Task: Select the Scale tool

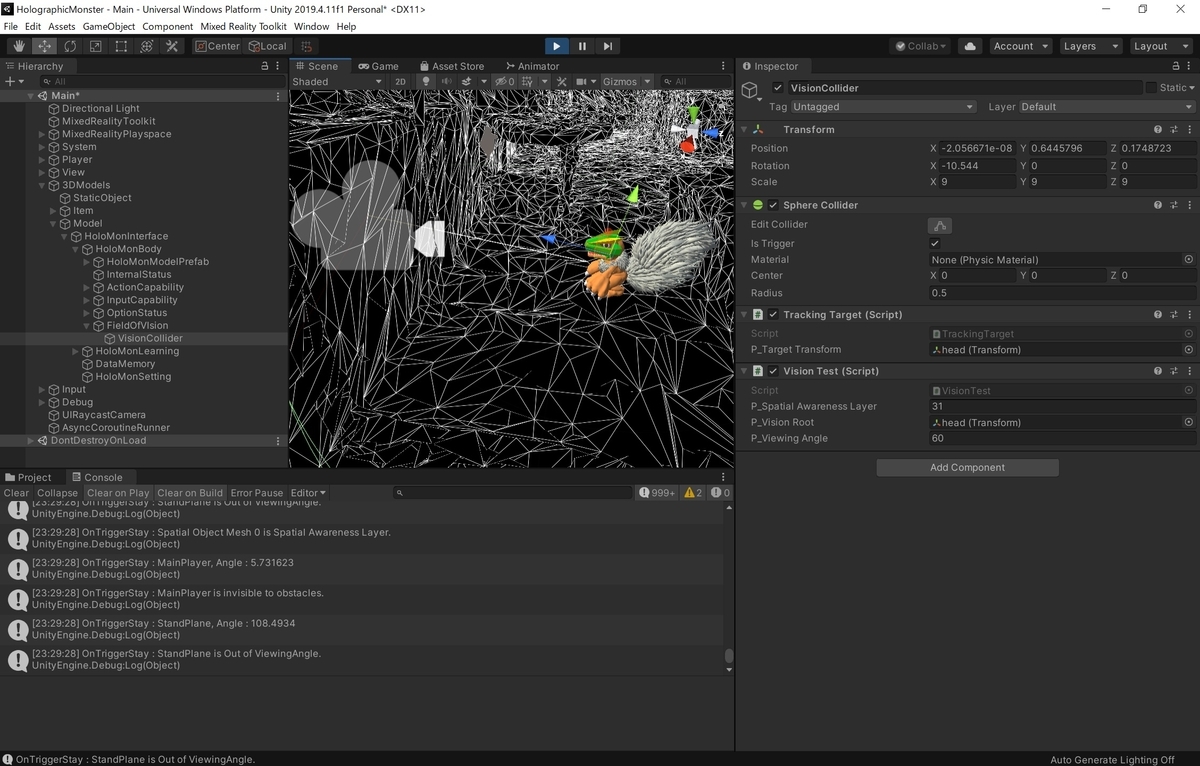Action: [96, 46]
